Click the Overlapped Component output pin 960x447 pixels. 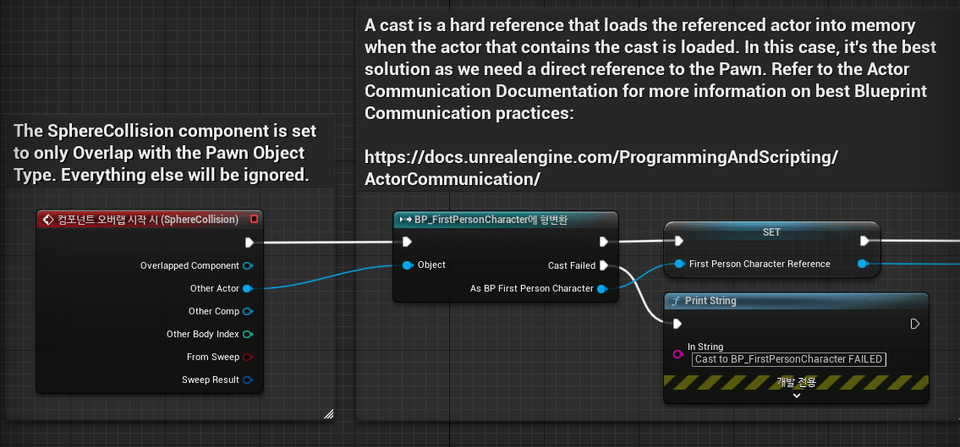tap(248, 266)
